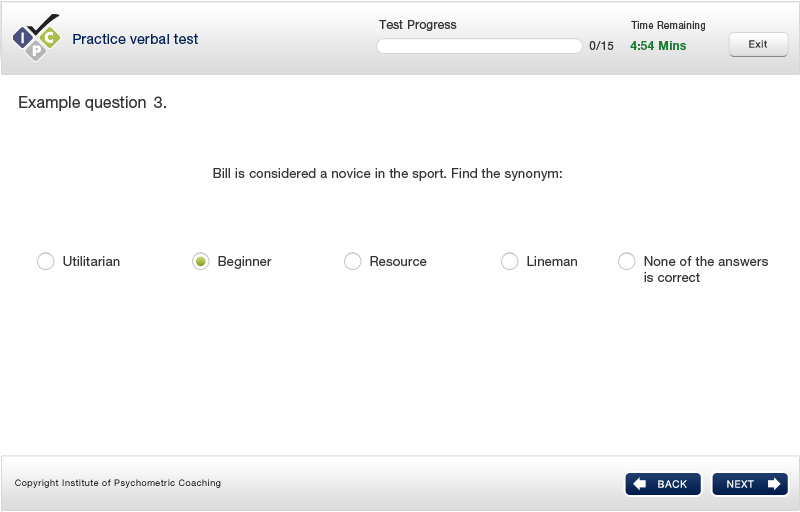
Task: Click the Example question 3 heading
Action: (x=92, y=103)
